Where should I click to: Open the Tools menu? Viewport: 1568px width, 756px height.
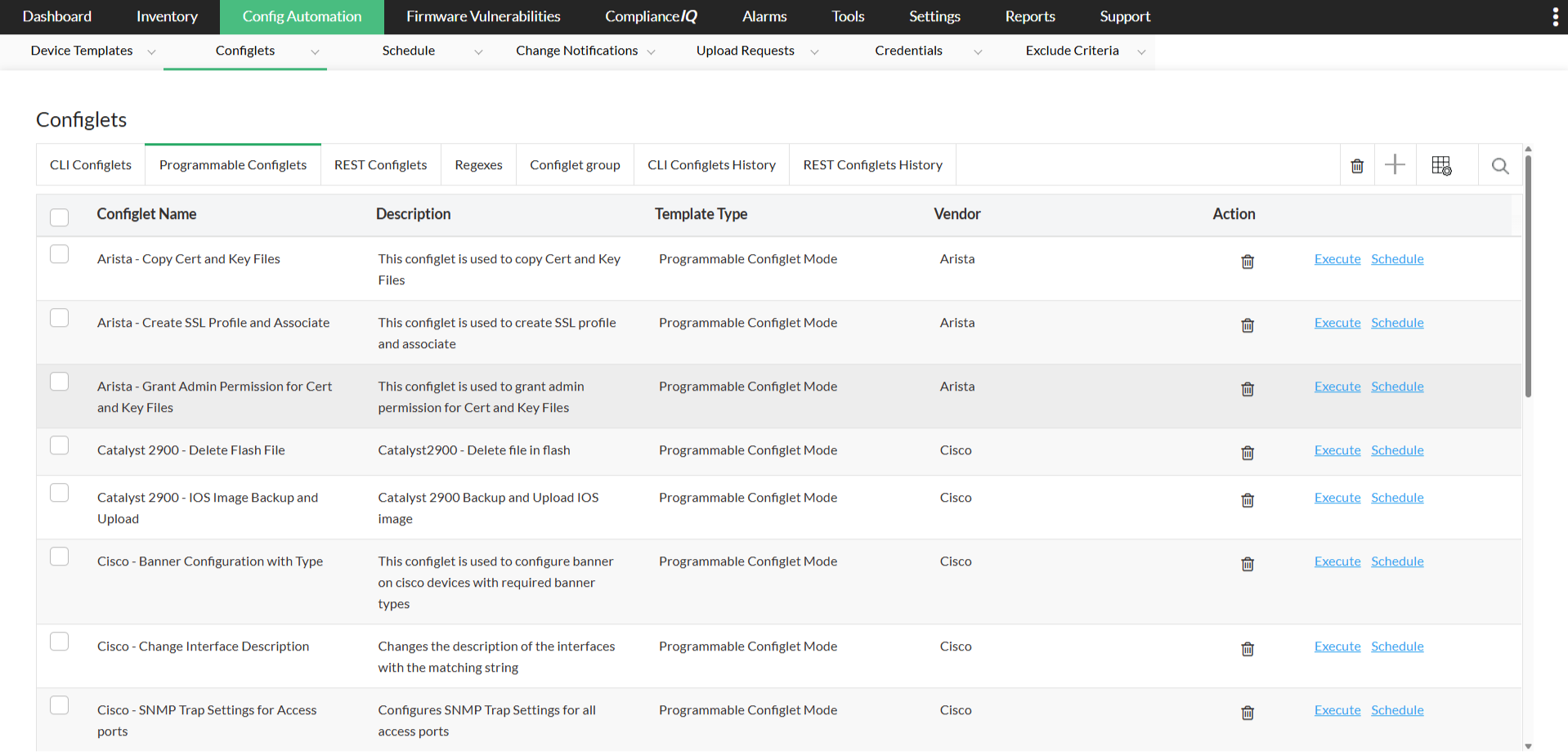848,16
